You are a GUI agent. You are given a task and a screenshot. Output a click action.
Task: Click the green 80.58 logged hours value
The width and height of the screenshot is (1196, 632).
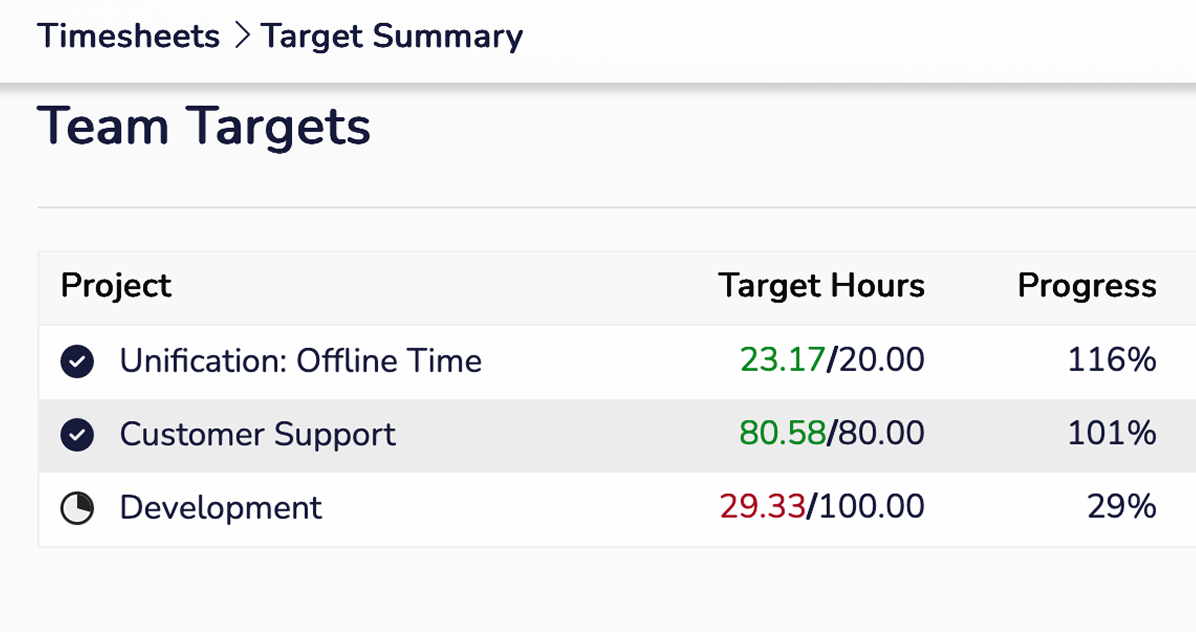[782, 434]
